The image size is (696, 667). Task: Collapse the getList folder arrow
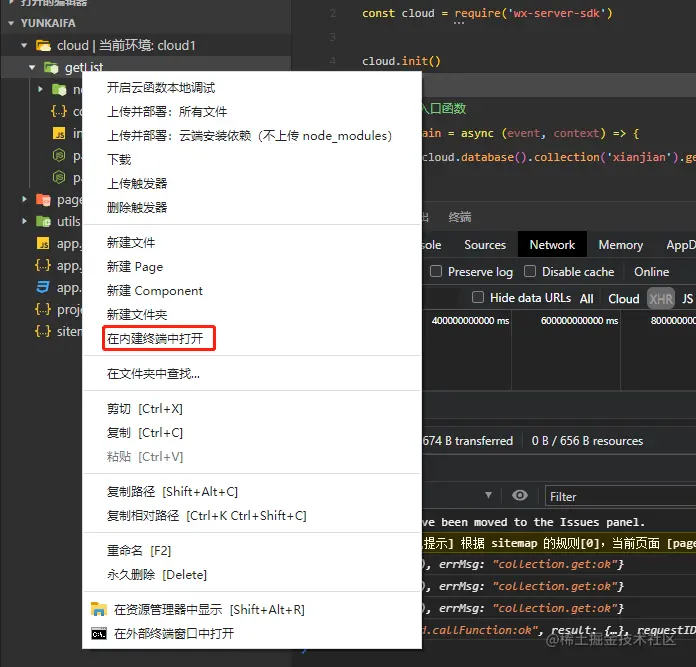point(32,67)
